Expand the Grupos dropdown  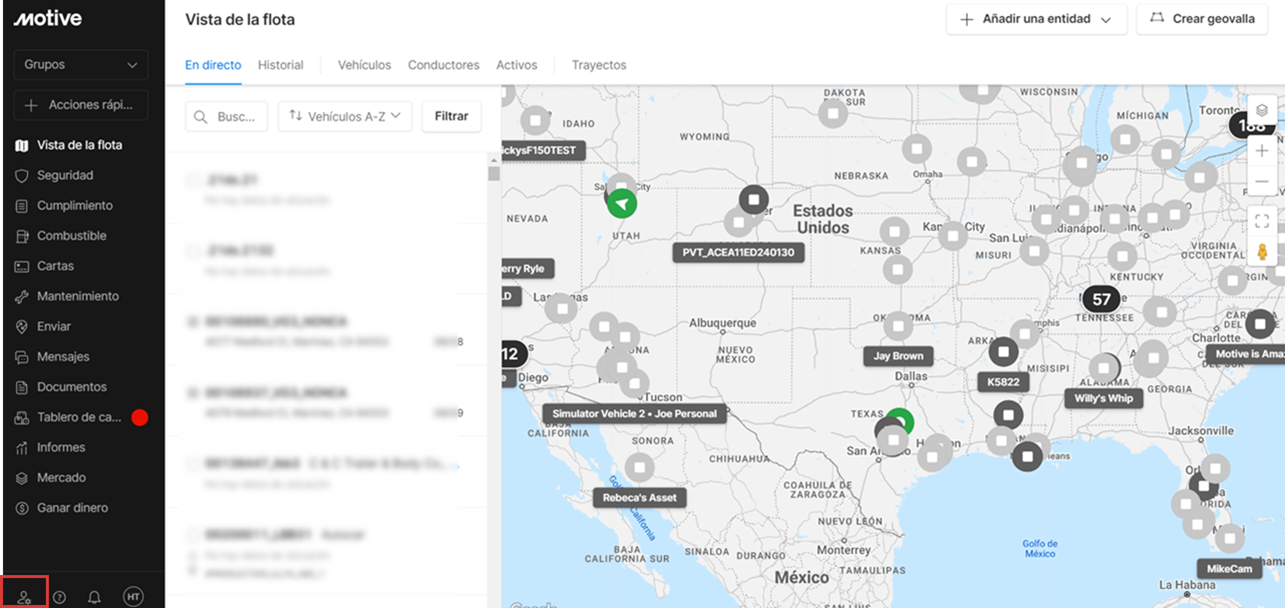coord(81,65)
